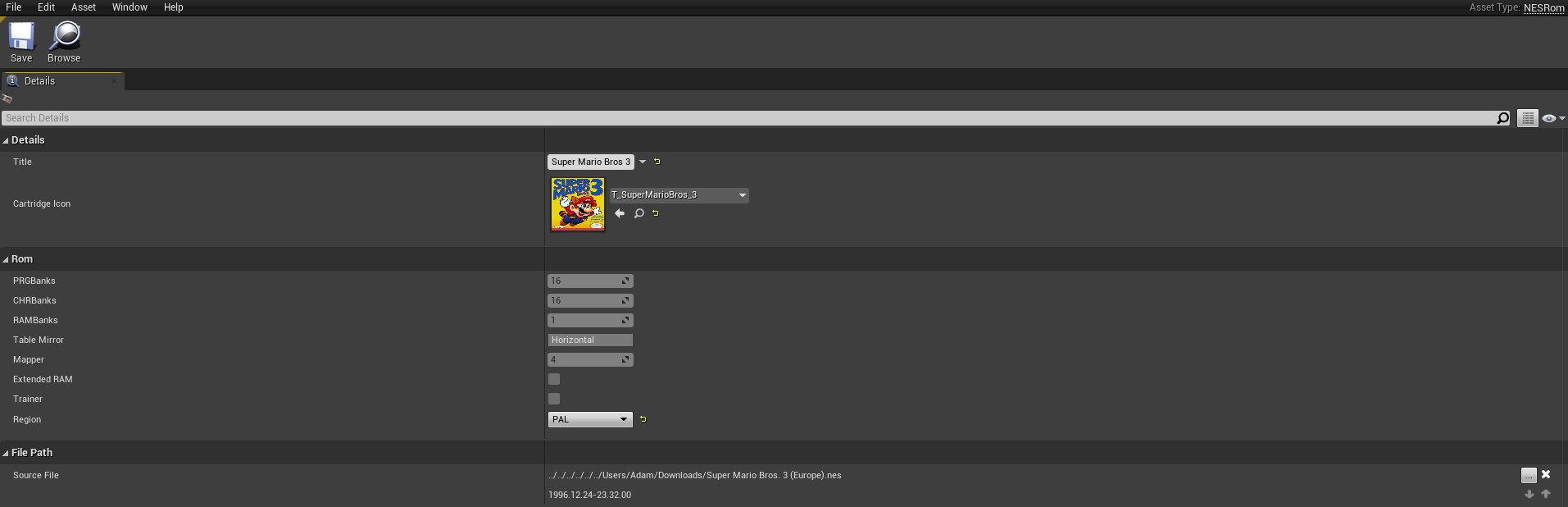Image resolution: width=1568 pixels, height=507 pixels.
Task: Use selected asset arrow for Cartridge Icon
Action: (620, 213)
